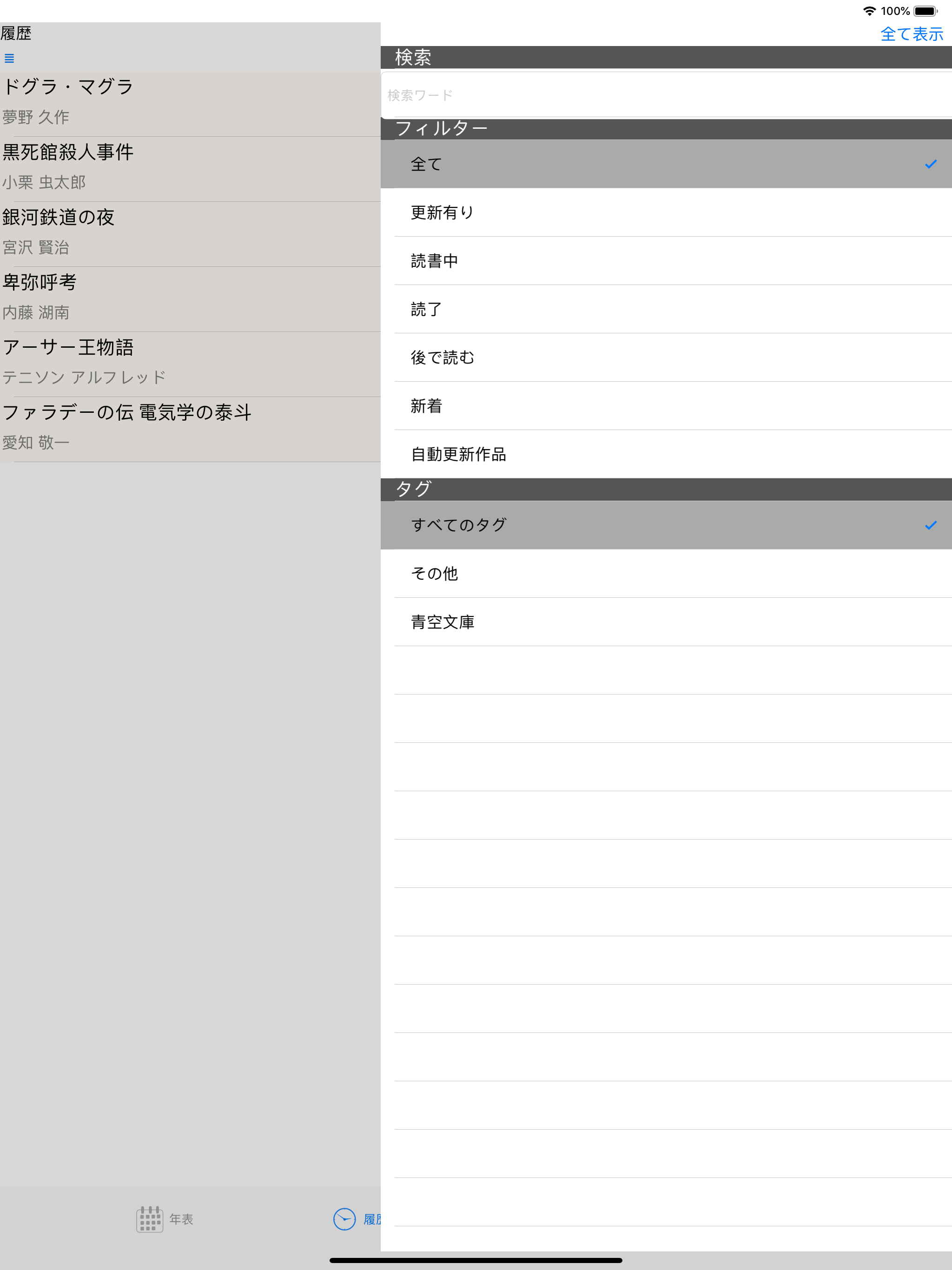Tap the フィルター section header
Viewport: 952px width, 1270px height.
tap(666, 129)
